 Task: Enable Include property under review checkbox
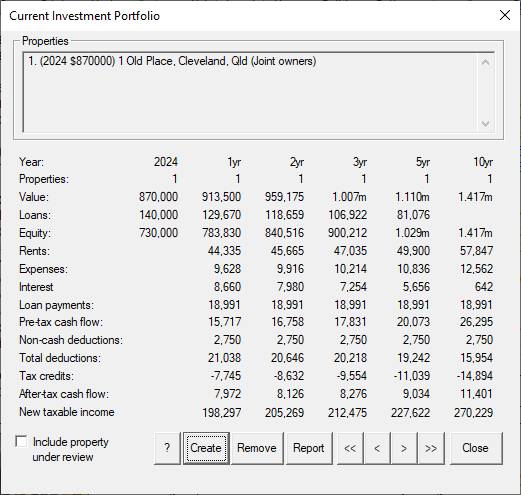[21, 442]
